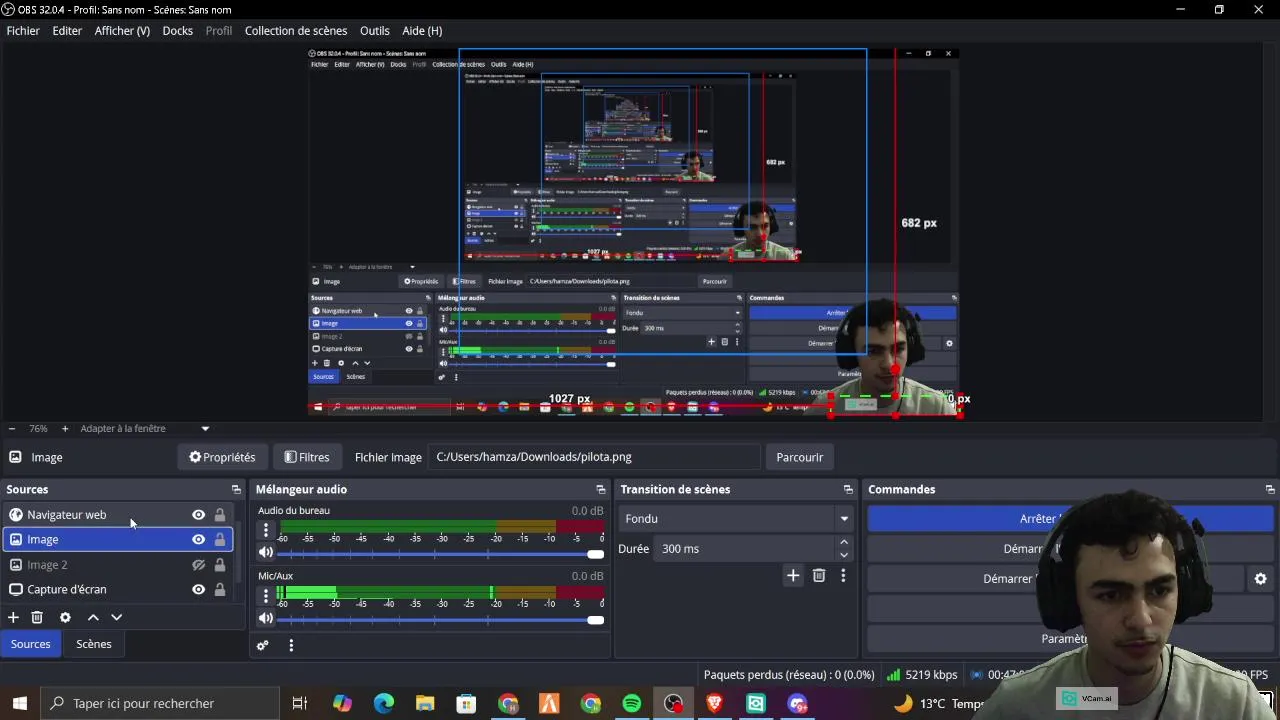
Task: Undock the Mélangeur audio panel
Action: [x=600, y=490]
